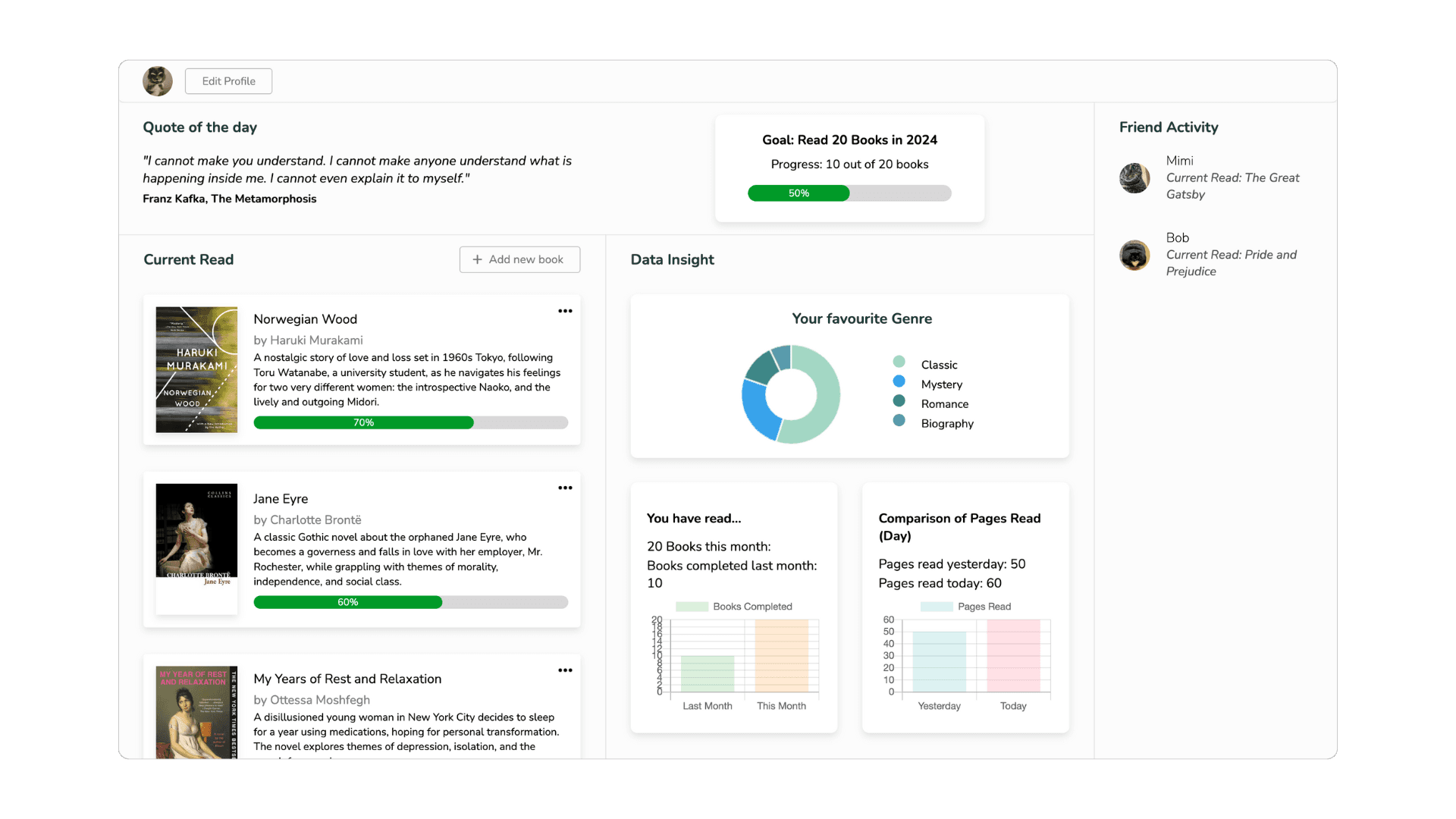Click the Kafka quote text
Screen dimensions: 1456x819
coord(357,169)
